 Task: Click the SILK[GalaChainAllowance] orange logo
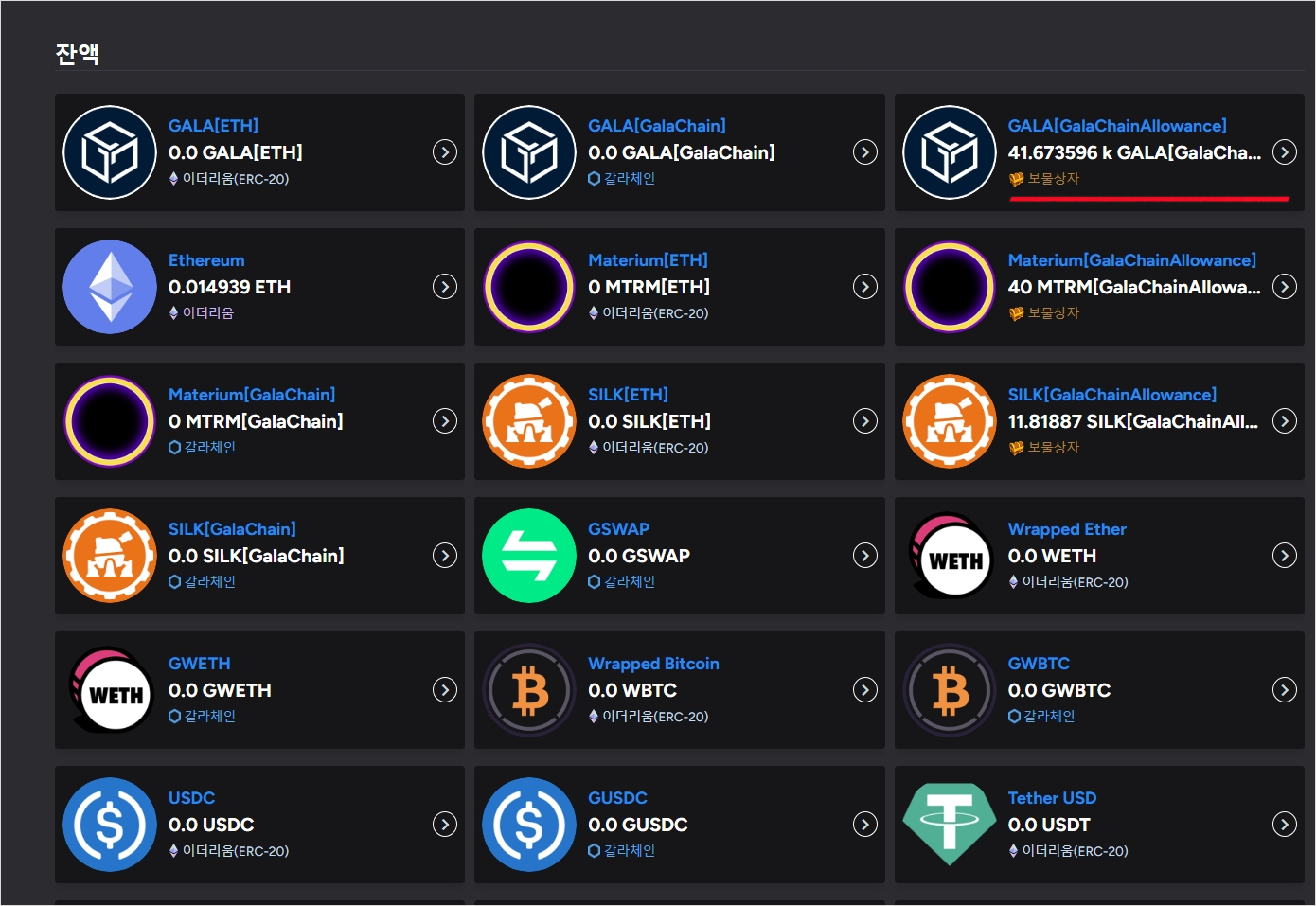950,421
